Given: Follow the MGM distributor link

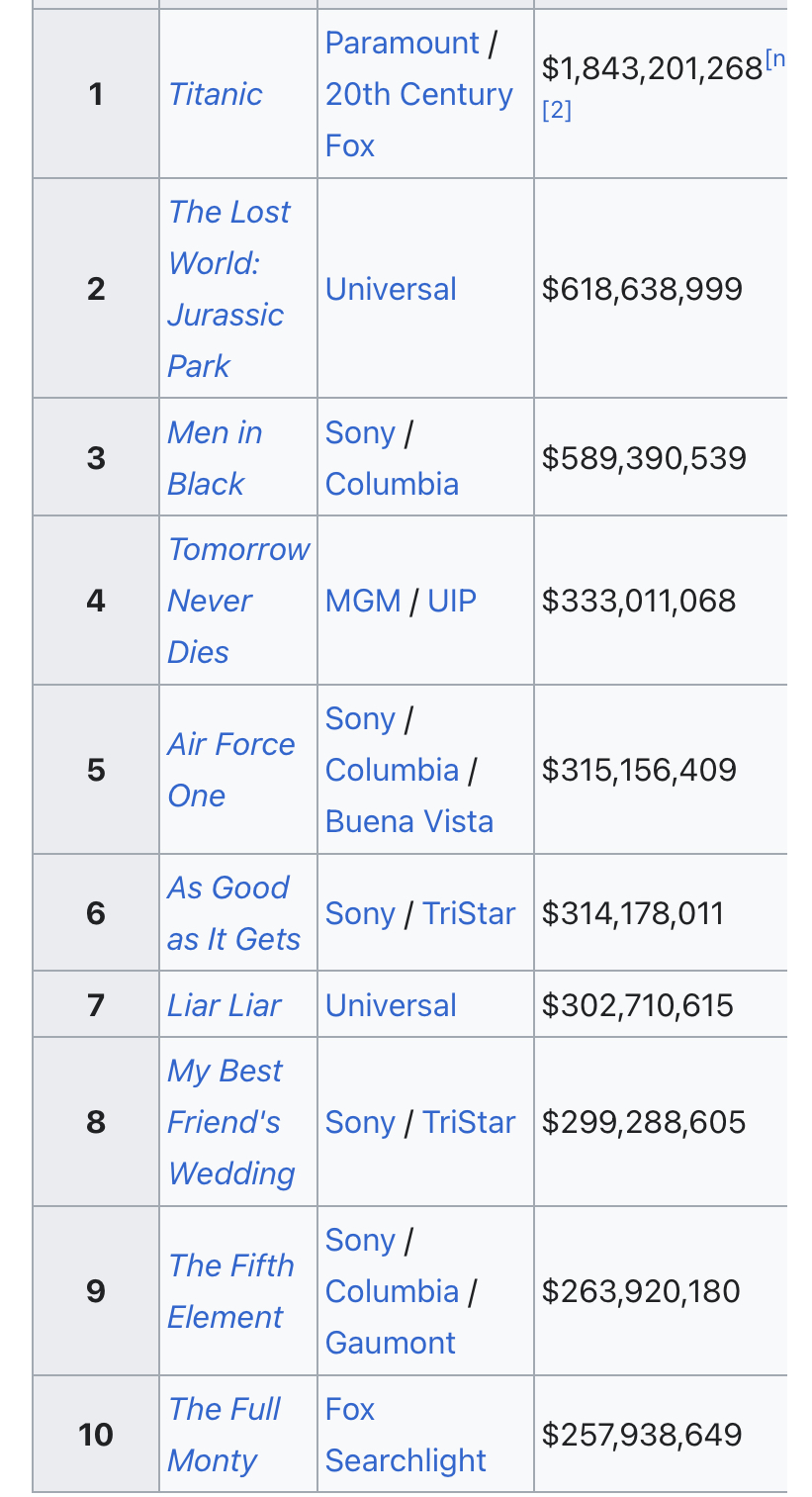Looking at the screenshot, I should tap(363, 601).
